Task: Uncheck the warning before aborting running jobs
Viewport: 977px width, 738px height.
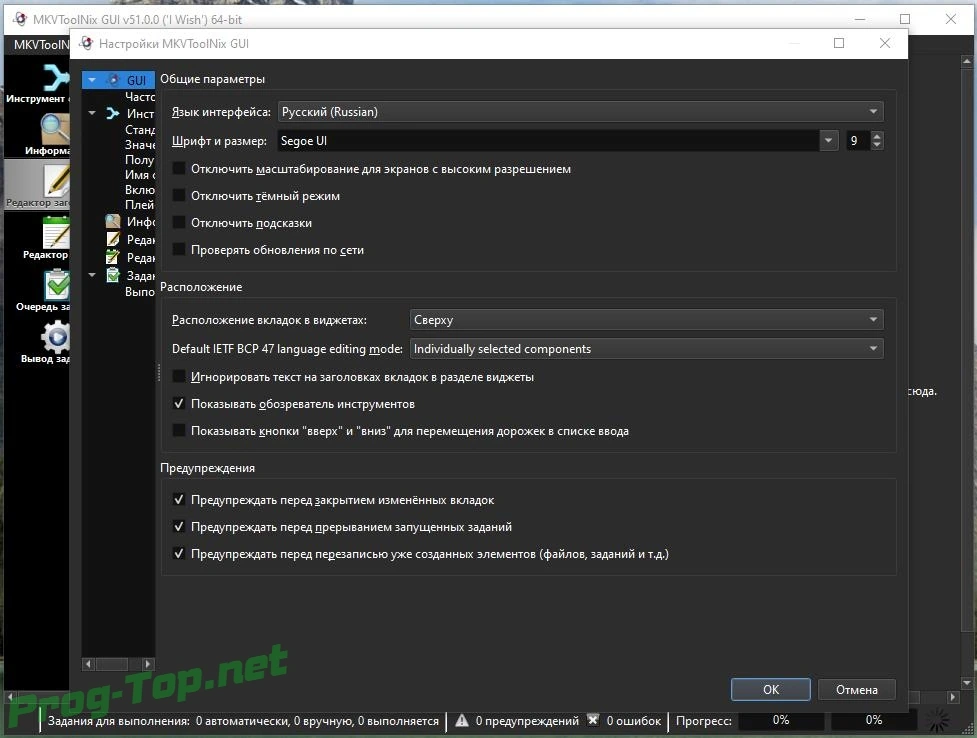Action: (179, 526)
